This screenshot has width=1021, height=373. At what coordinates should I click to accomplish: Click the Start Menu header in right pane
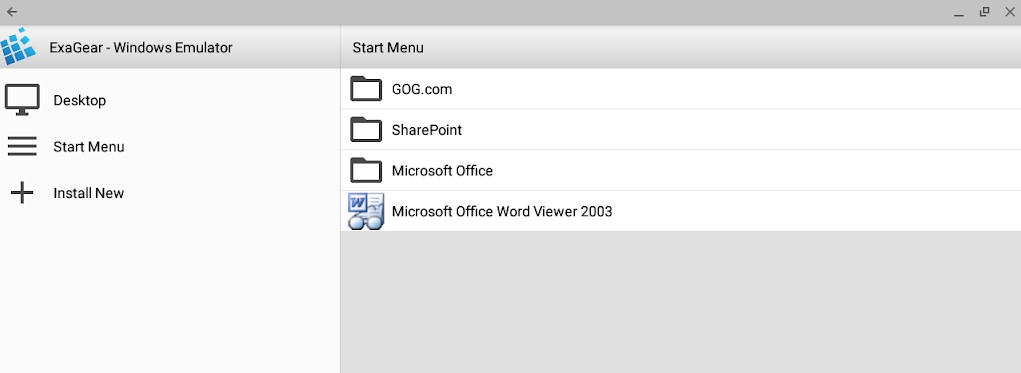click(388, 48)
